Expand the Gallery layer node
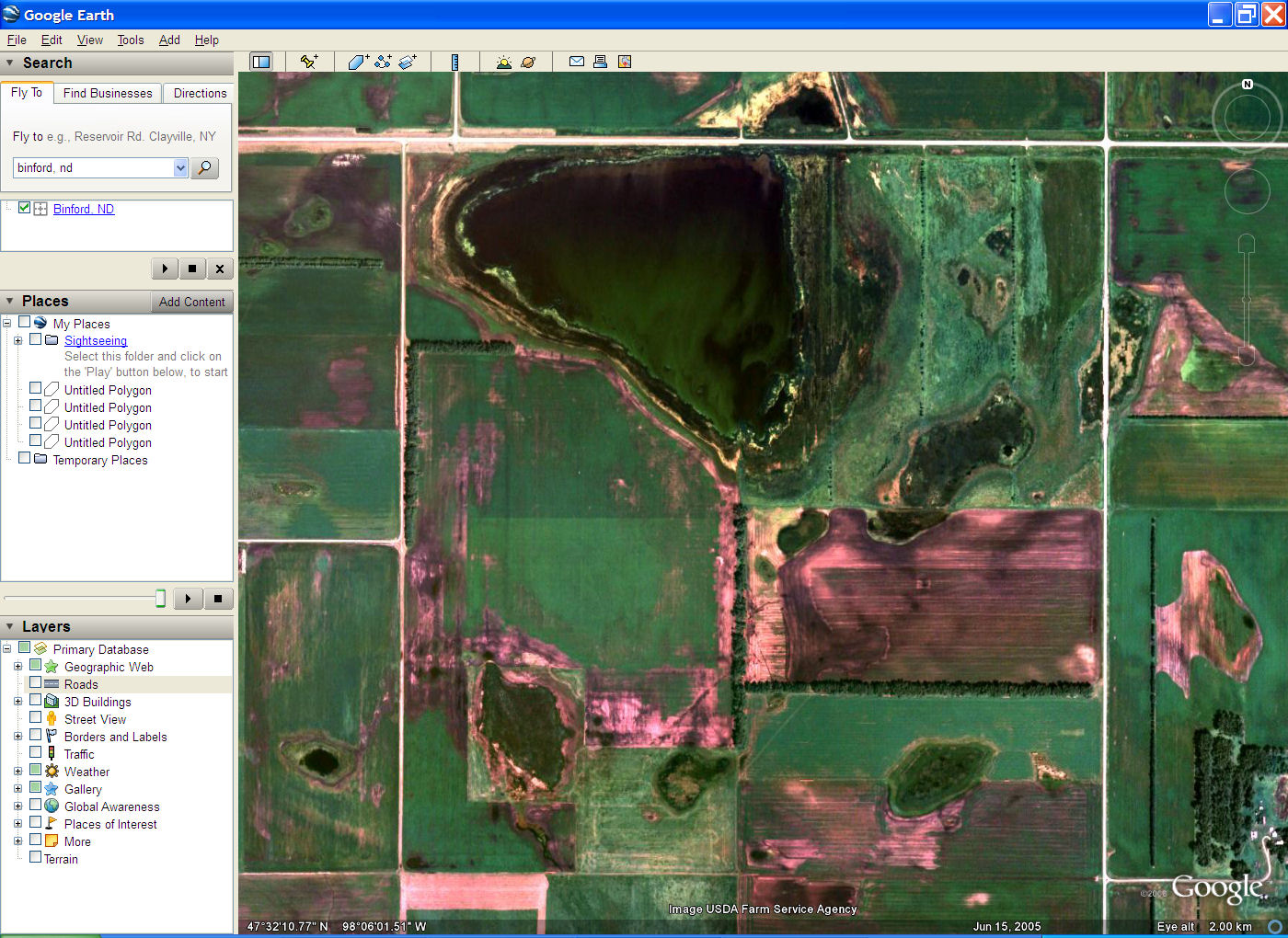 17,789
